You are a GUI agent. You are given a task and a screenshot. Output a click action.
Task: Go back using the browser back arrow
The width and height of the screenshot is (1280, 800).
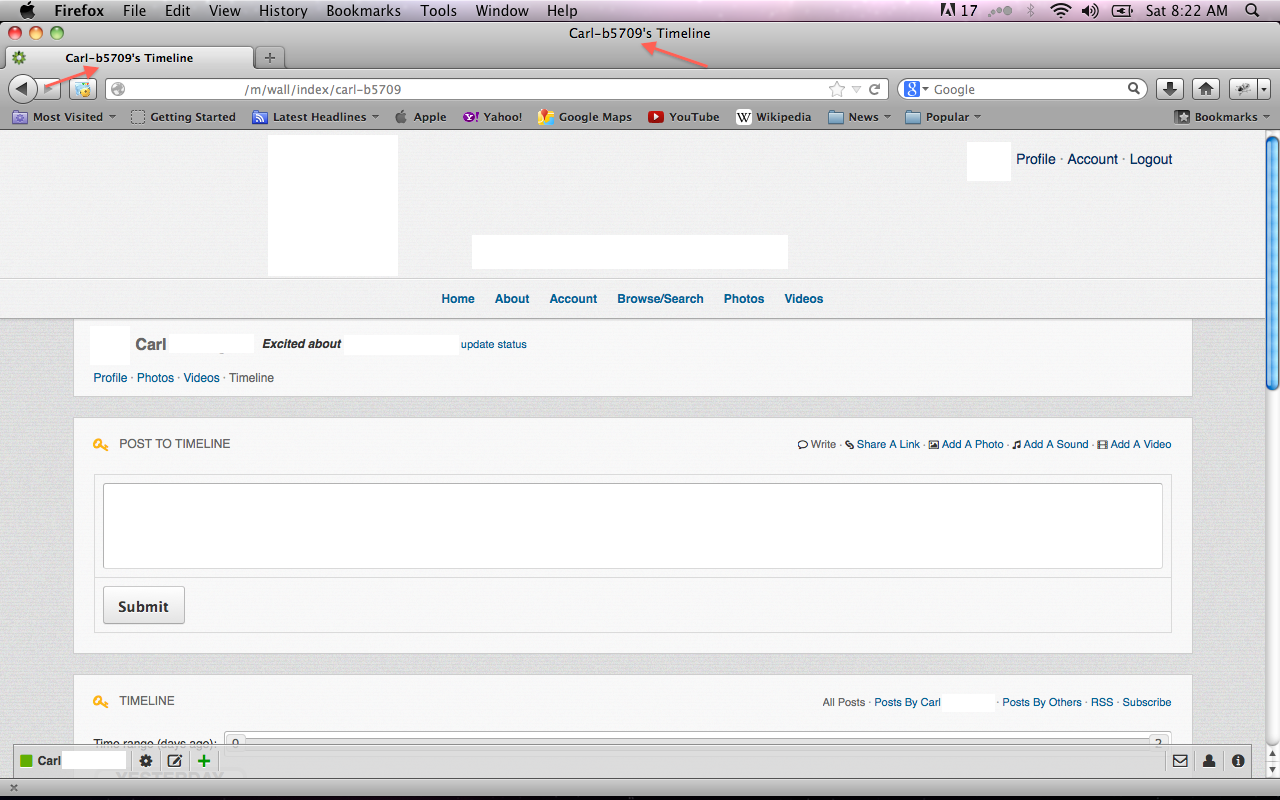(x=22, y=89)
